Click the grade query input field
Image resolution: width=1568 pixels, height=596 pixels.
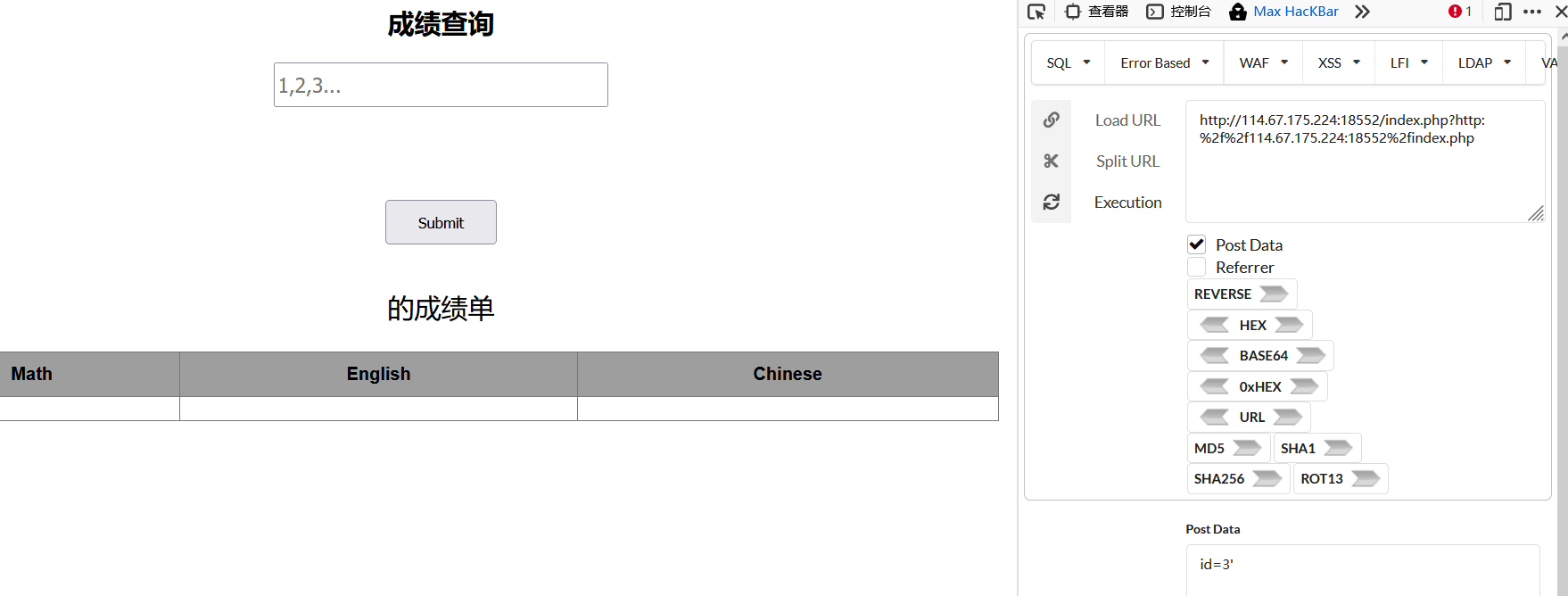click(441, 85)
